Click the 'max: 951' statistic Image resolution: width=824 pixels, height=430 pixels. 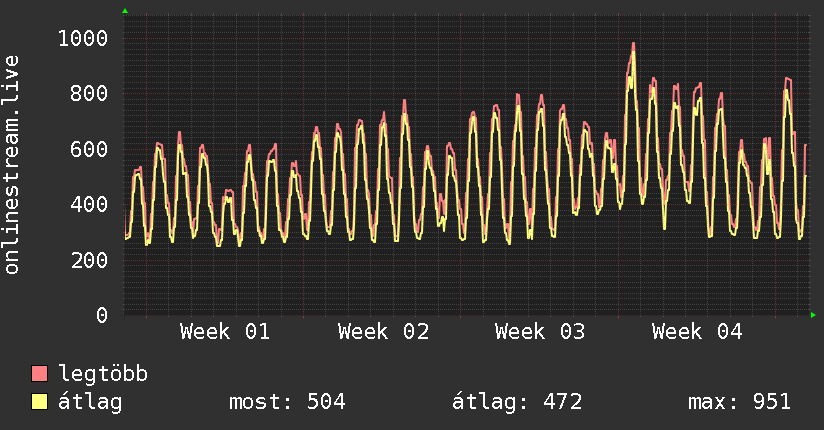pos(739,402)
